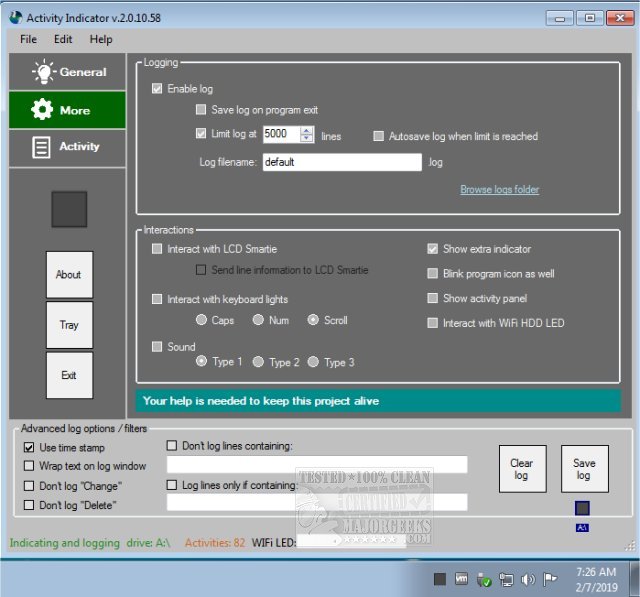Check Show activity panel

pyautogui.click(x=432, y=298)
